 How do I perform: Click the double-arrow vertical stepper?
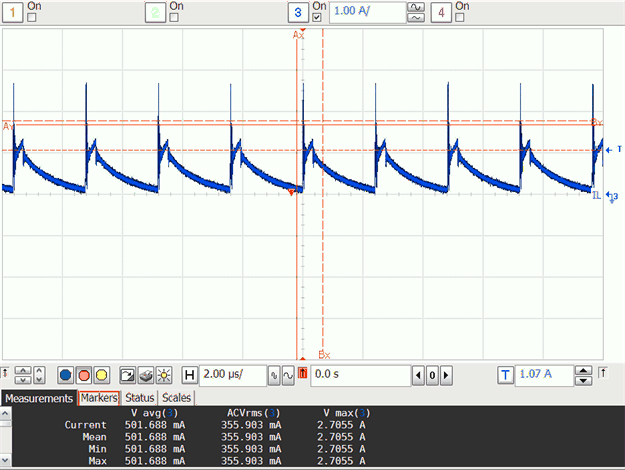pyautogui.click(x=23, y=376)
